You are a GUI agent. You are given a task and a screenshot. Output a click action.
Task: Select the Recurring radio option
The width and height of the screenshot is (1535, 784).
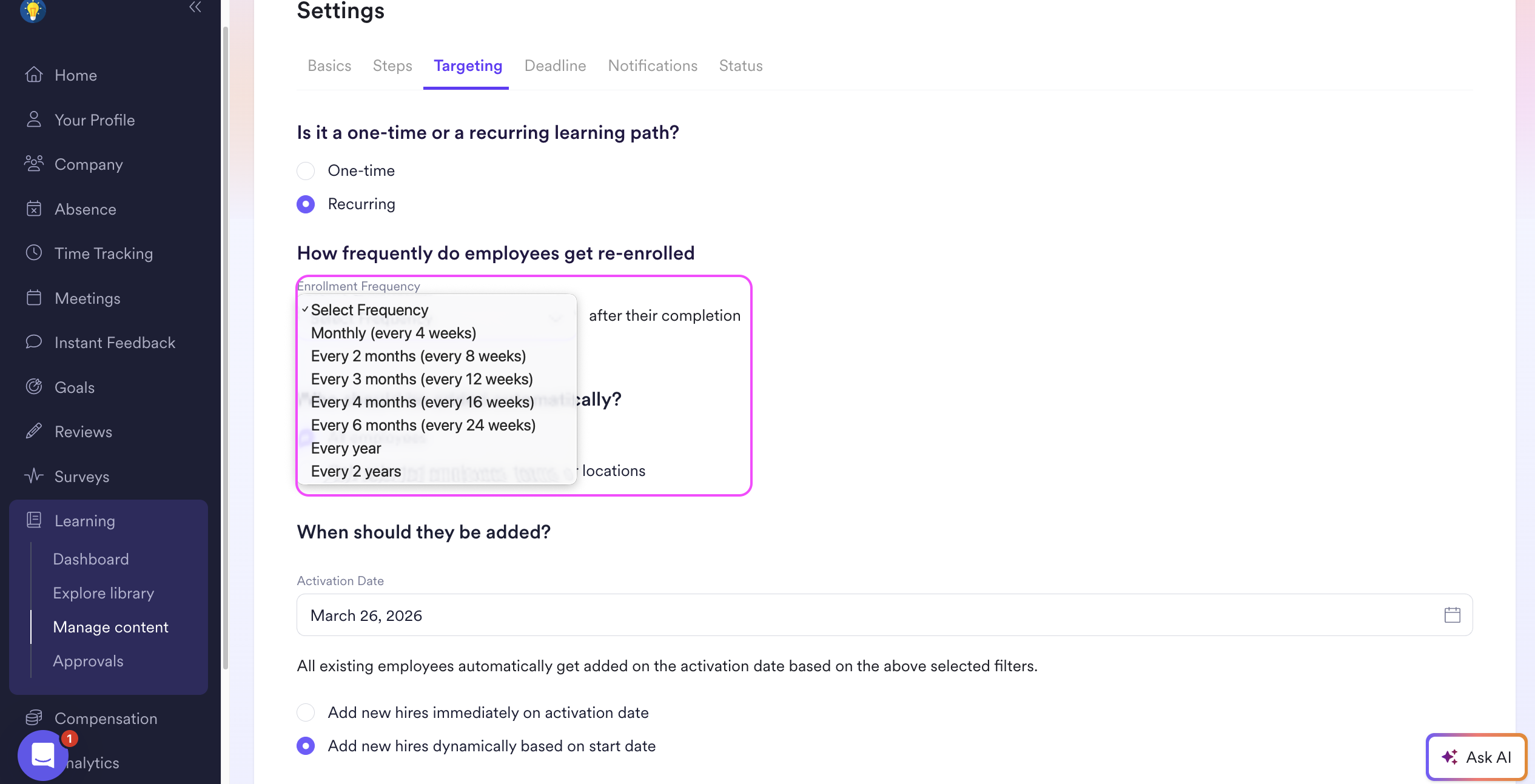306,204
